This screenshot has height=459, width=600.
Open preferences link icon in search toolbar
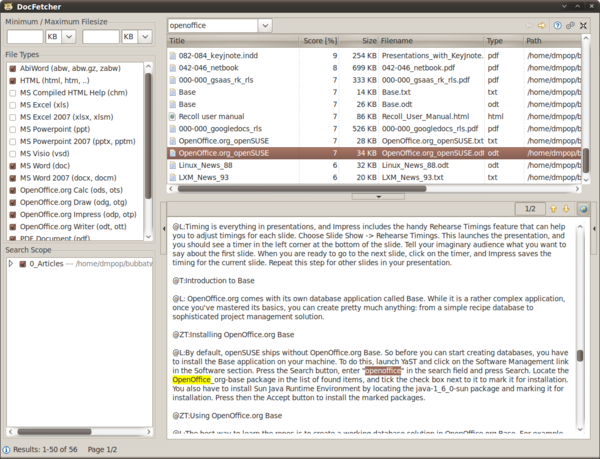pyautogui.click(x=570, y=26)
